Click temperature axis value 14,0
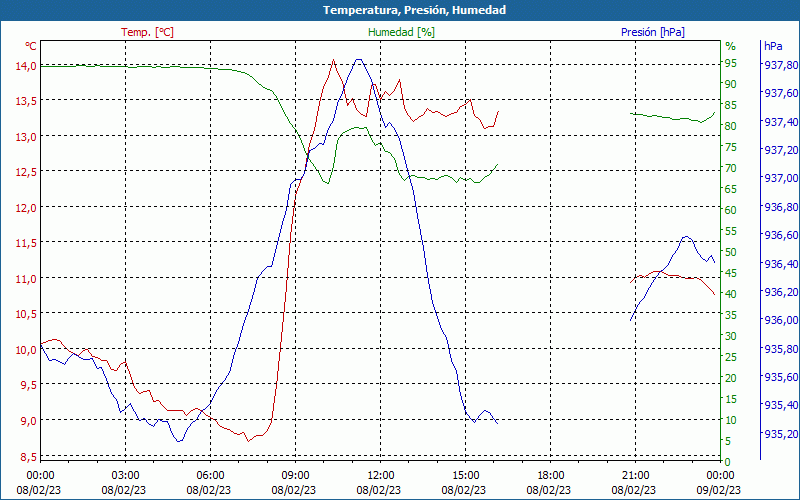Viewport: 800px width, 500px height. pos(28,65)
